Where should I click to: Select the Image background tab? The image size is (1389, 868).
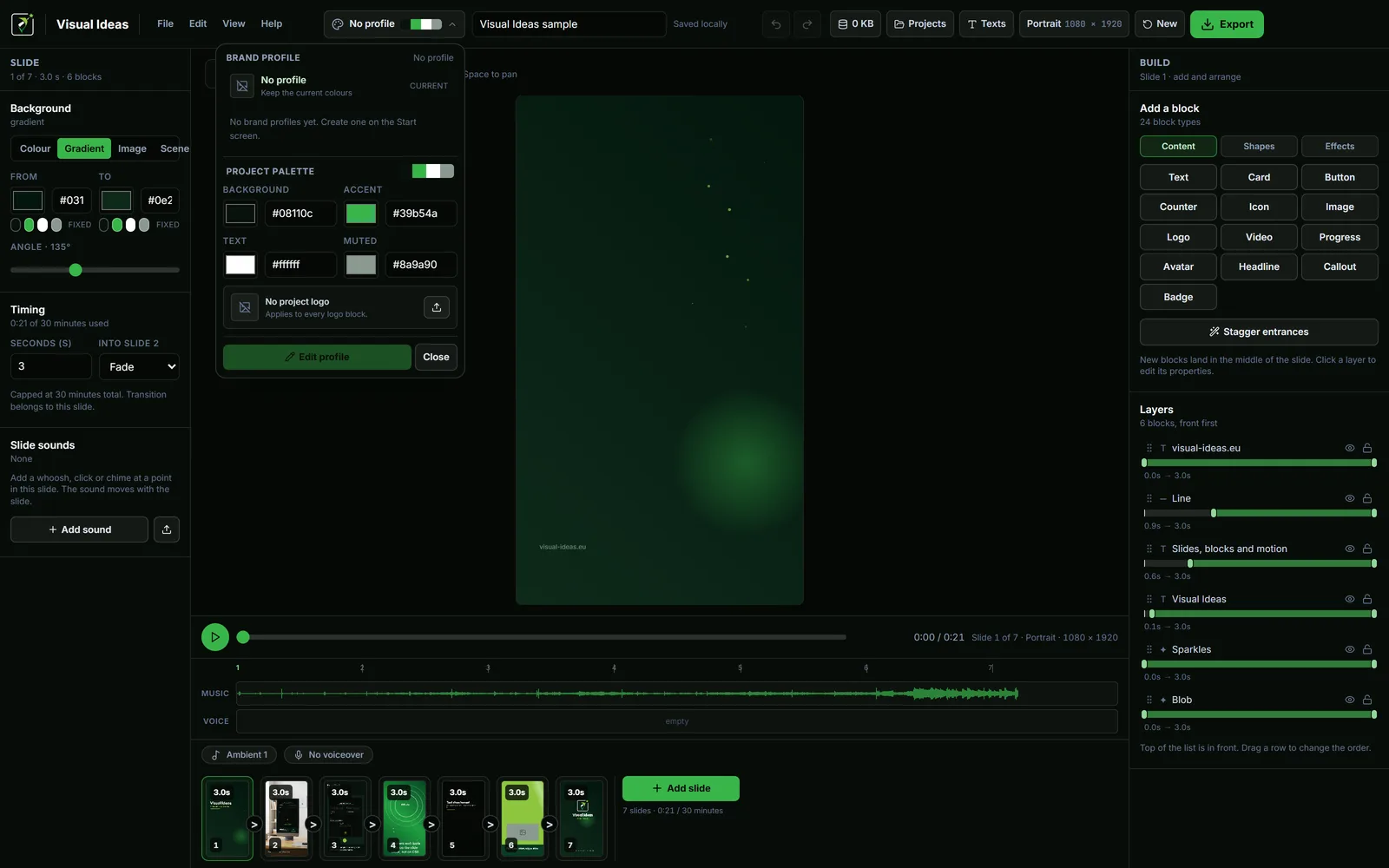(x=132, y=148)
